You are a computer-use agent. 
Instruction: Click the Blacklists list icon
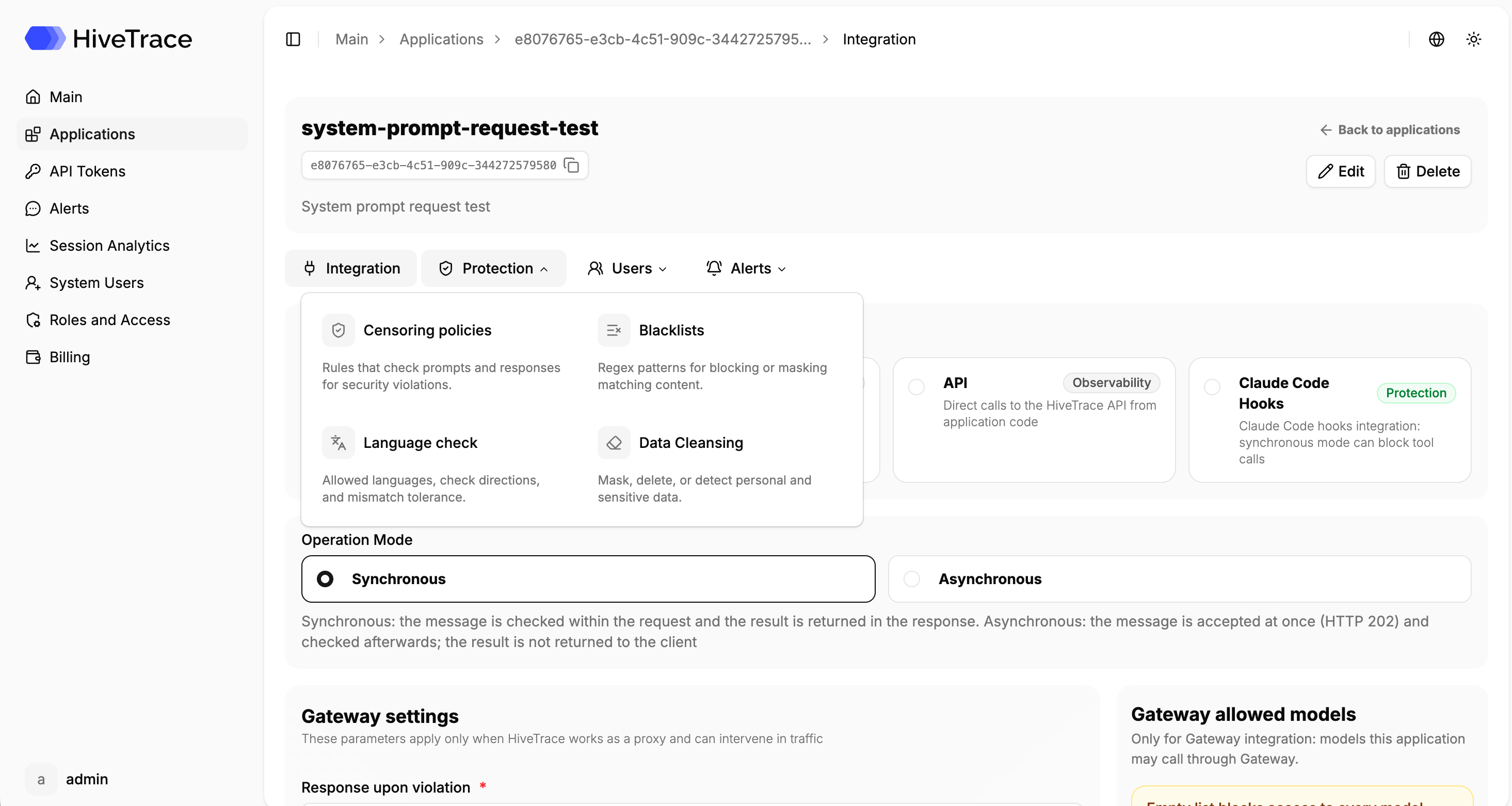coord(614,330)
